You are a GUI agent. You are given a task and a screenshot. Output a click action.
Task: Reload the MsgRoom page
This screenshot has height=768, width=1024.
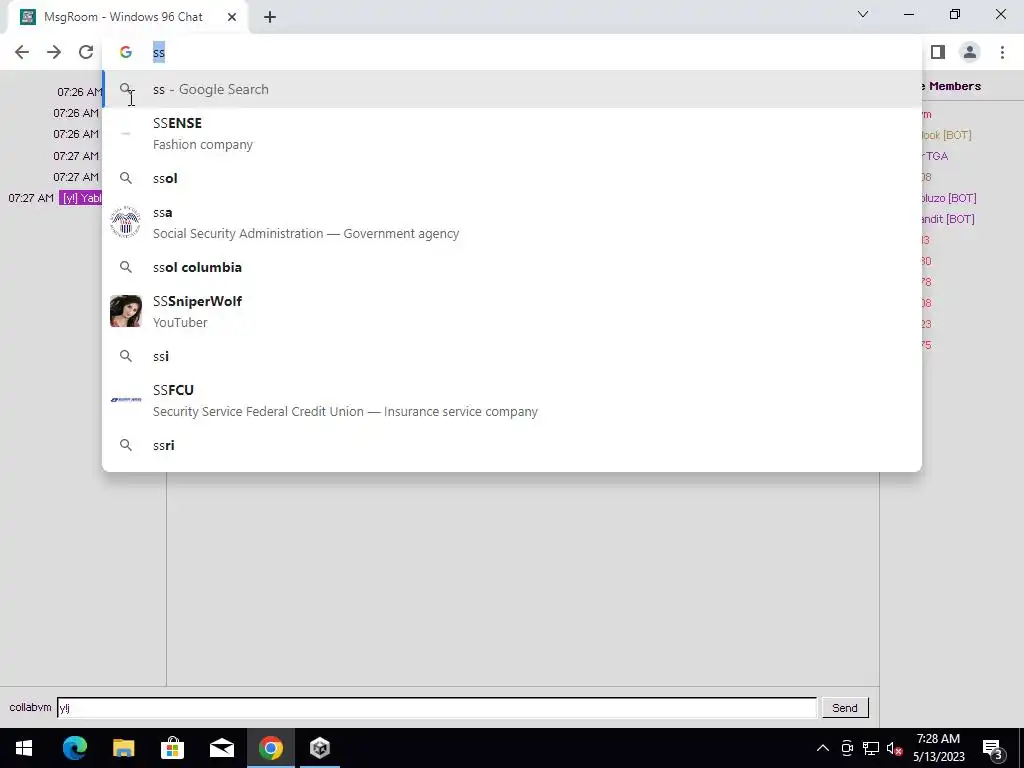click(86, 52)
